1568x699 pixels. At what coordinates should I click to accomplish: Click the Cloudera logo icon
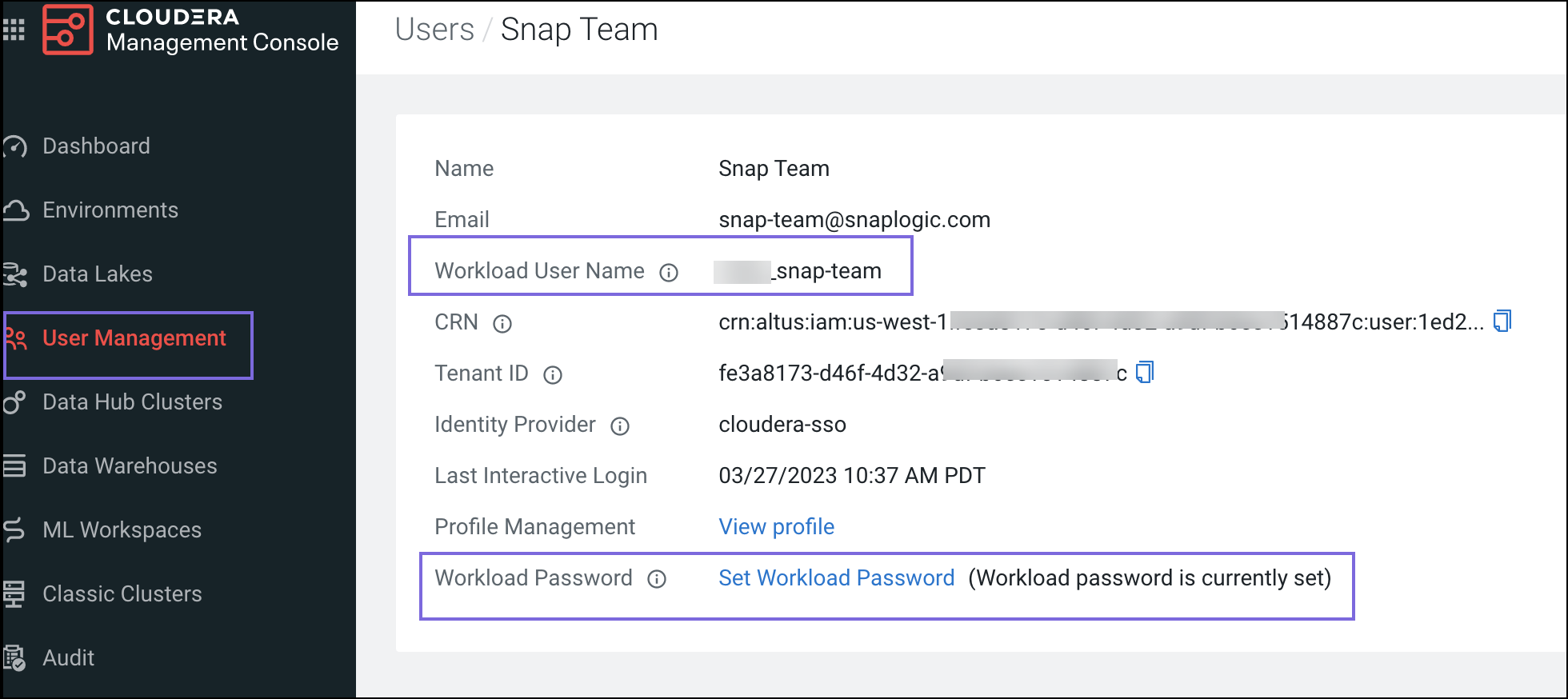[68, 30]
